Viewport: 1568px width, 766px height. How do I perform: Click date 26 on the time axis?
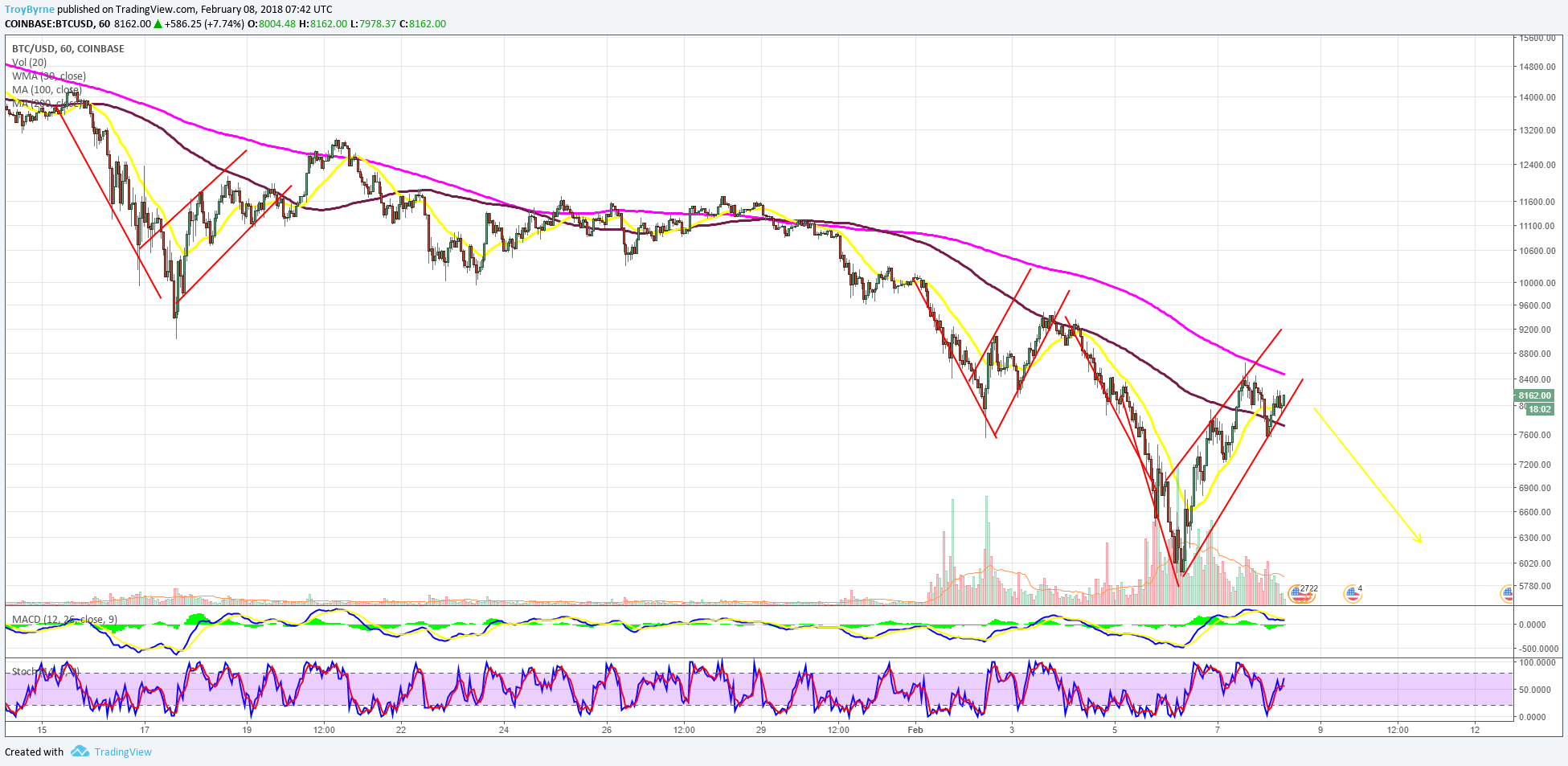607,730
